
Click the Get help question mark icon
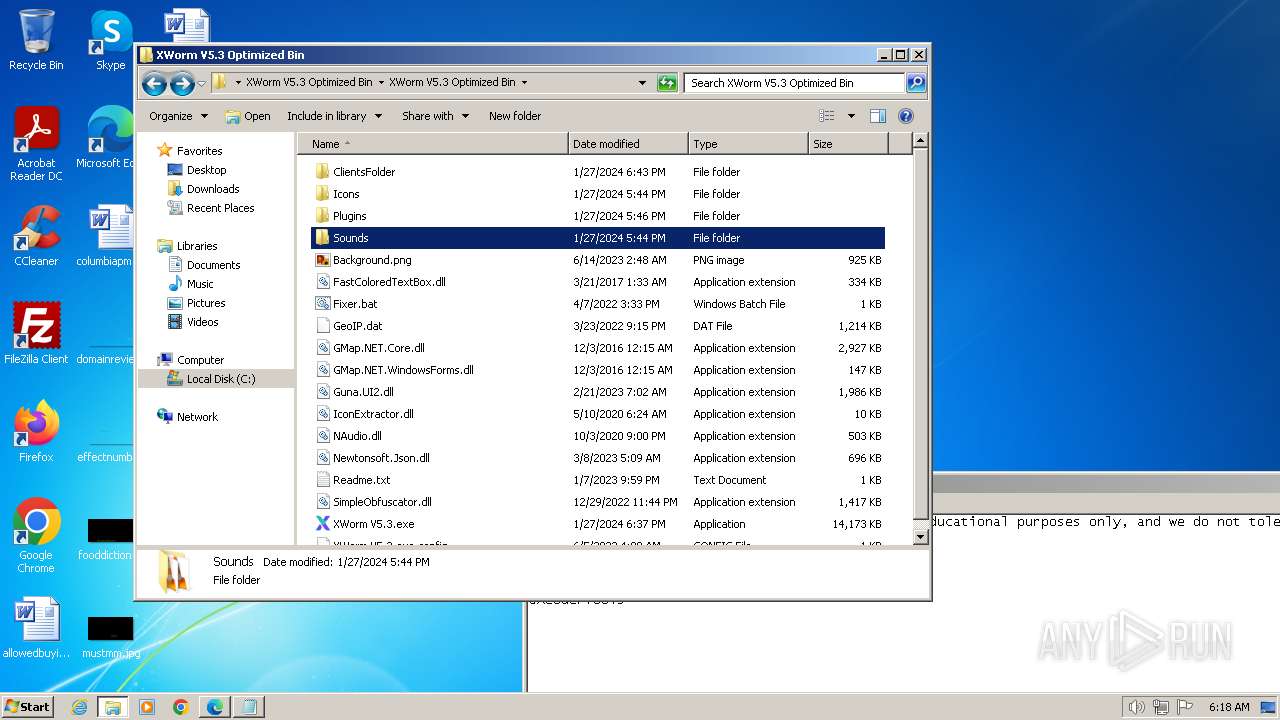tap(906, 116)
